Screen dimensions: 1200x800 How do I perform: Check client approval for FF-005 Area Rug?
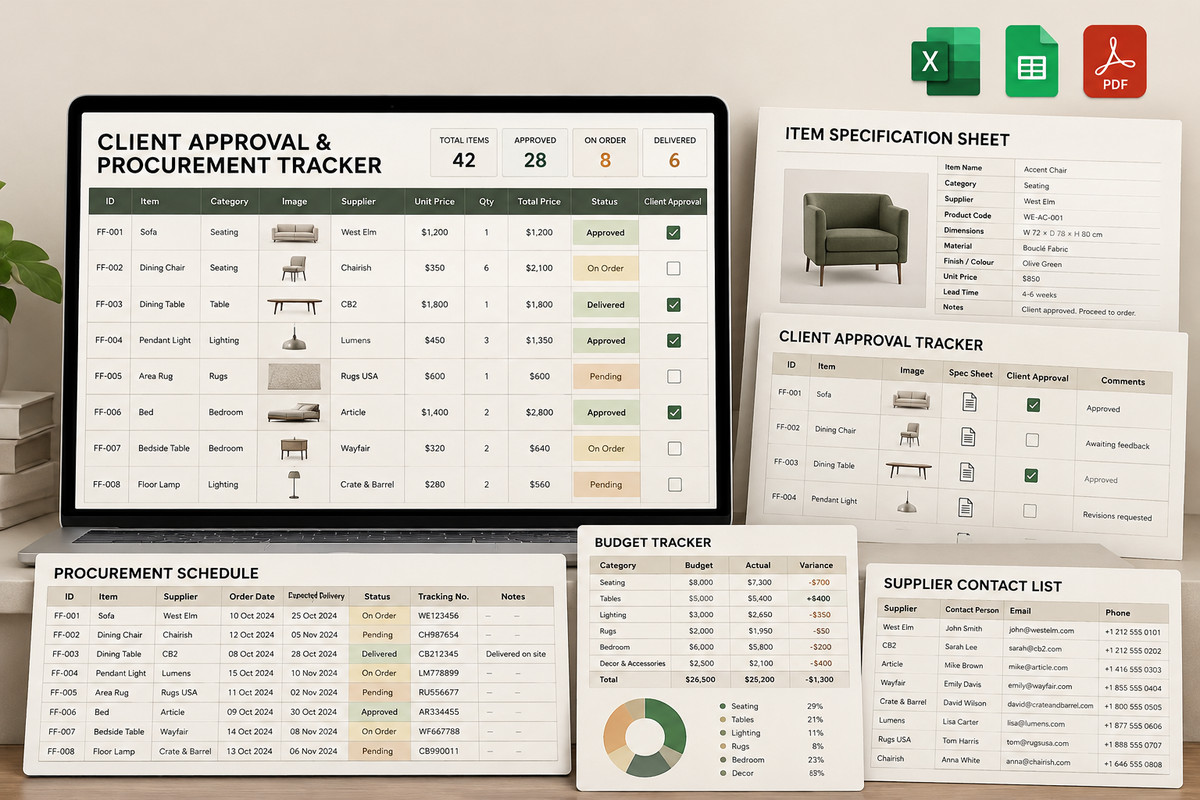pyautogui.click(x=674, y=376)
